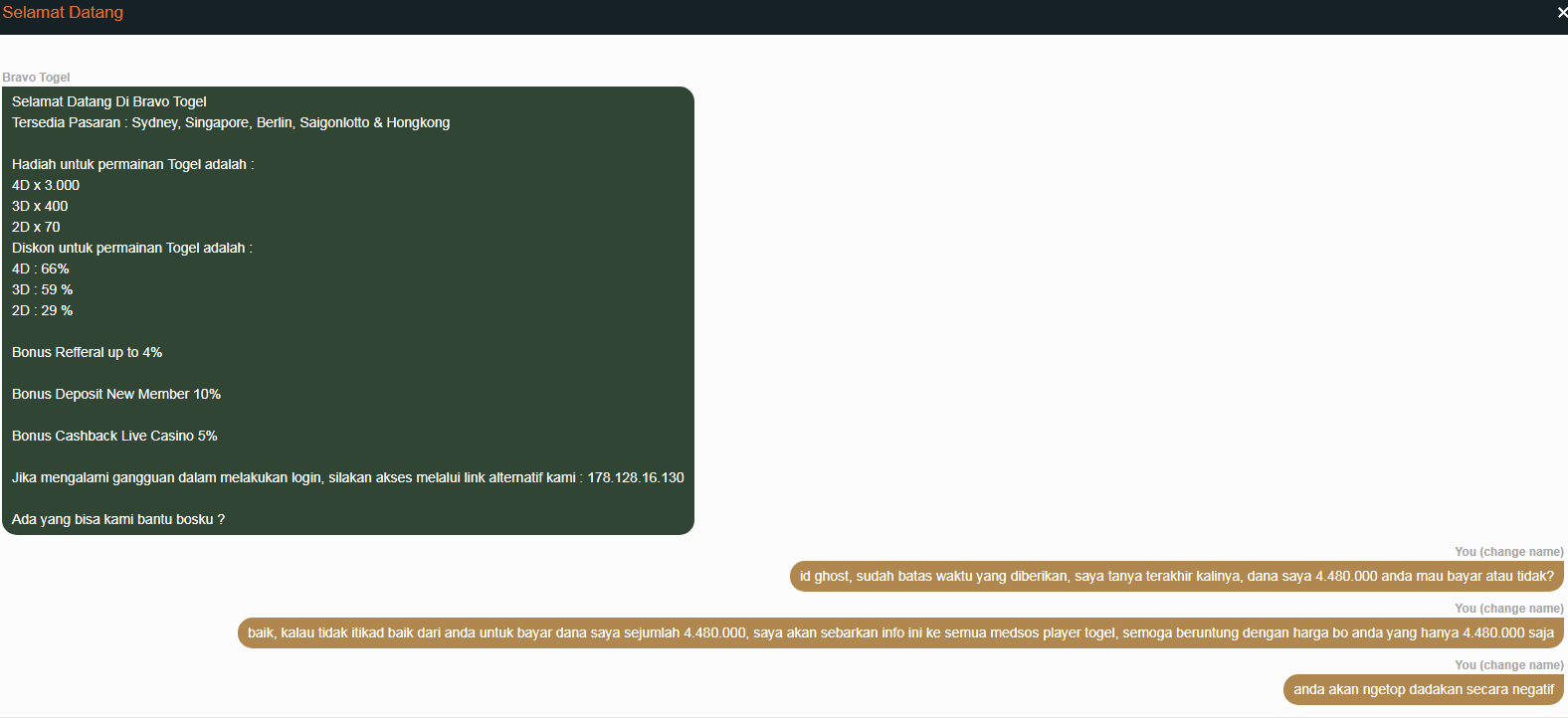This screenshot has width=1568, height=718.
Task: Click the alternate link 178.128.16.130
Action: [x=636, y=477]
